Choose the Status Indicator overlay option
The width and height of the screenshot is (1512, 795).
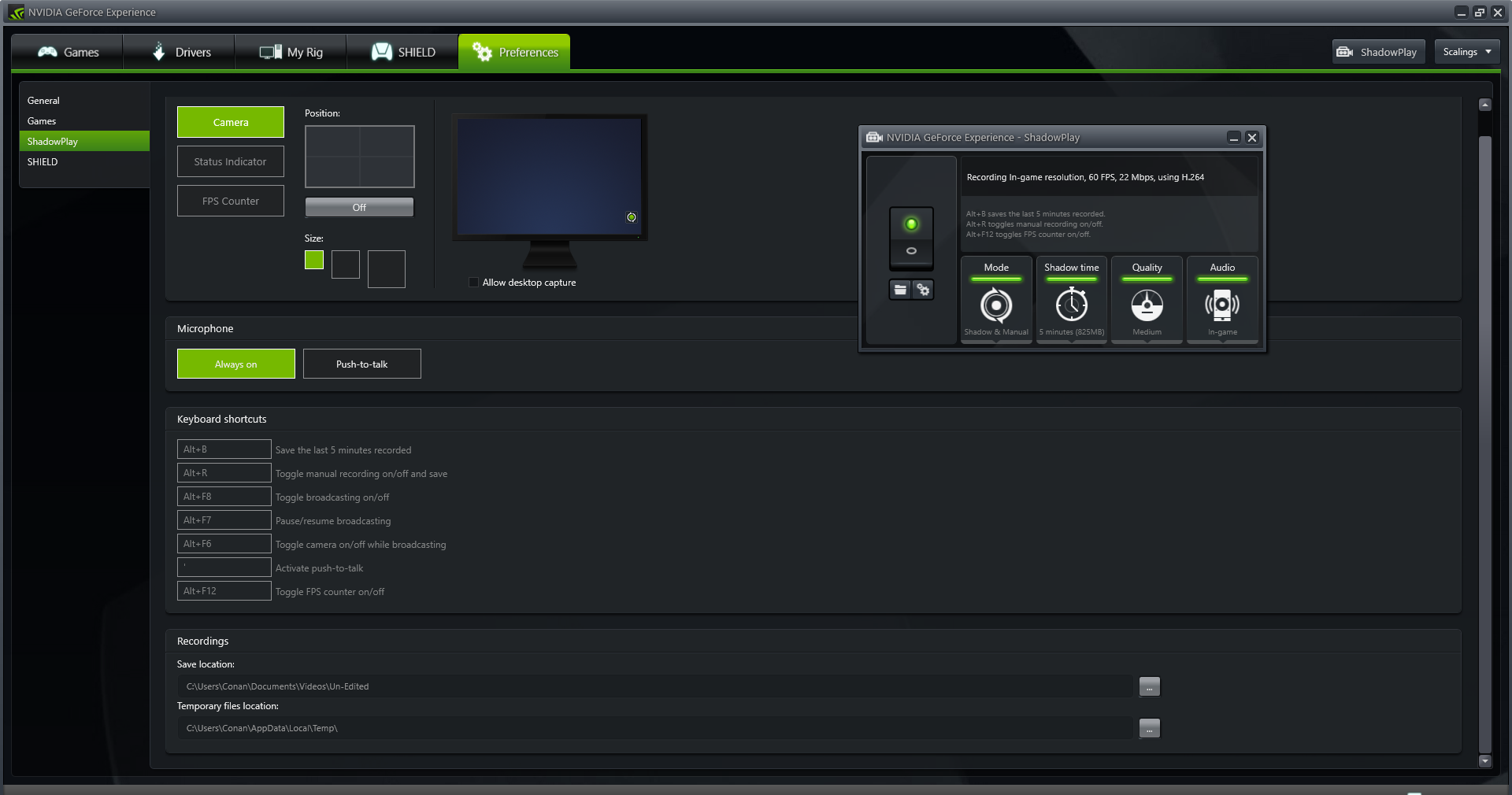click(x=231, y=161)
